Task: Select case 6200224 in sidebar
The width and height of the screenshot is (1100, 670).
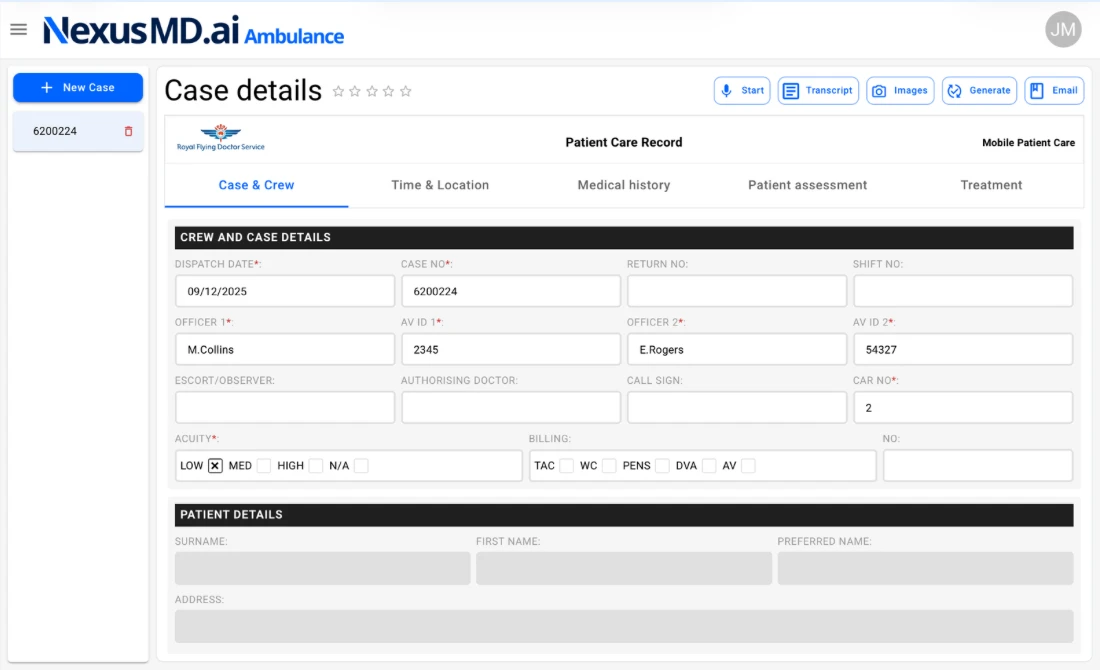Action: (78, 131)
